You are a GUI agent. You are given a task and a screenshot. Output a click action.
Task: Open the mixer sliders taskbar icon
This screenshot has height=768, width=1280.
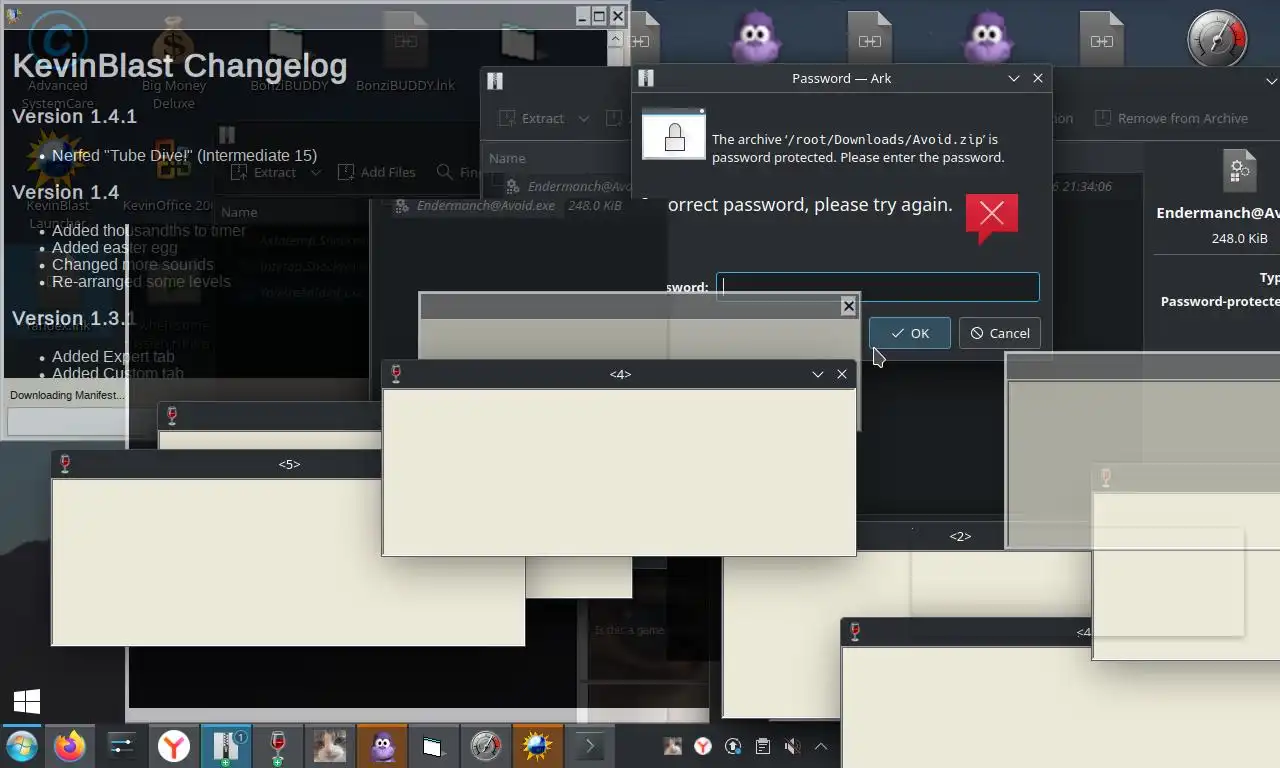click(x=122, y=746)
